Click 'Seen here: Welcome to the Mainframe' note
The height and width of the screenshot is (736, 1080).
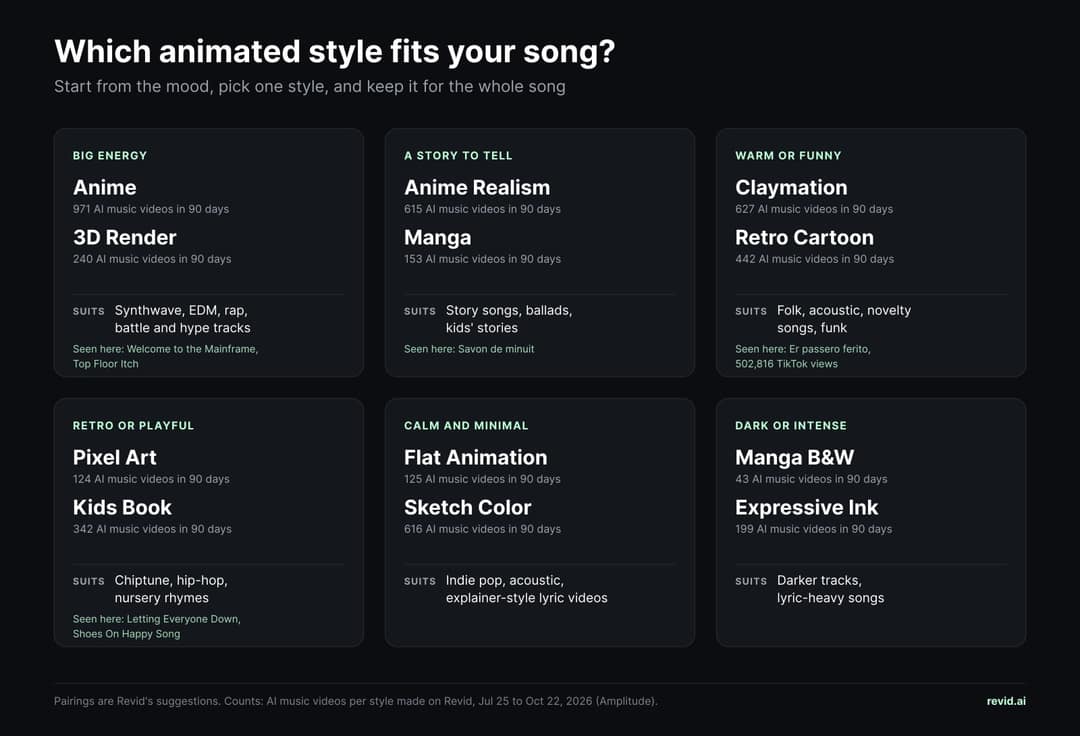[165, 356]
